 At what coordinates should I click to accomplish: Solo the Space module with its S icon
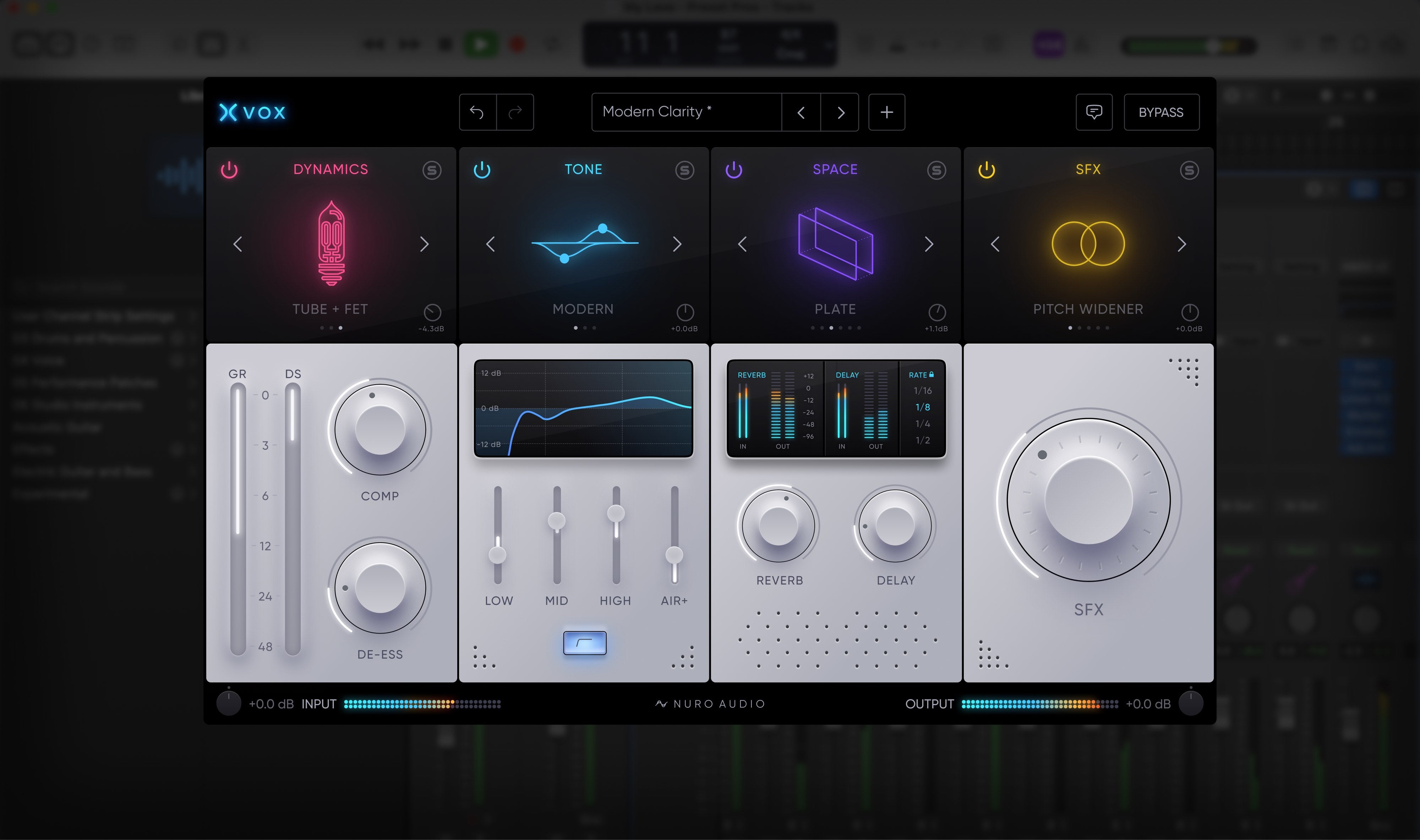tap(936, 170)
